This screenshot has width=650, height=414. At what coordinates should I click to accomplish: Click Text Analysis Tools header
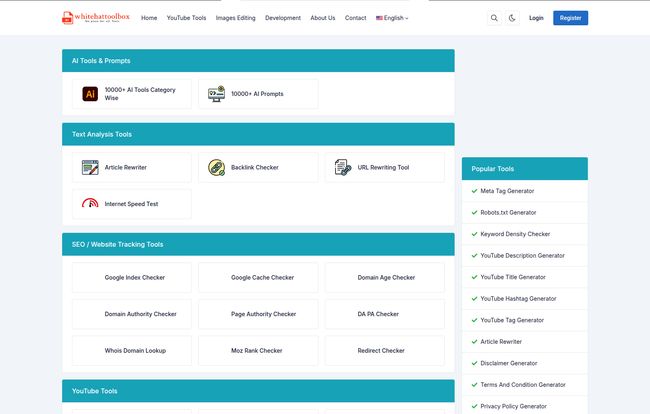point(258,134)
